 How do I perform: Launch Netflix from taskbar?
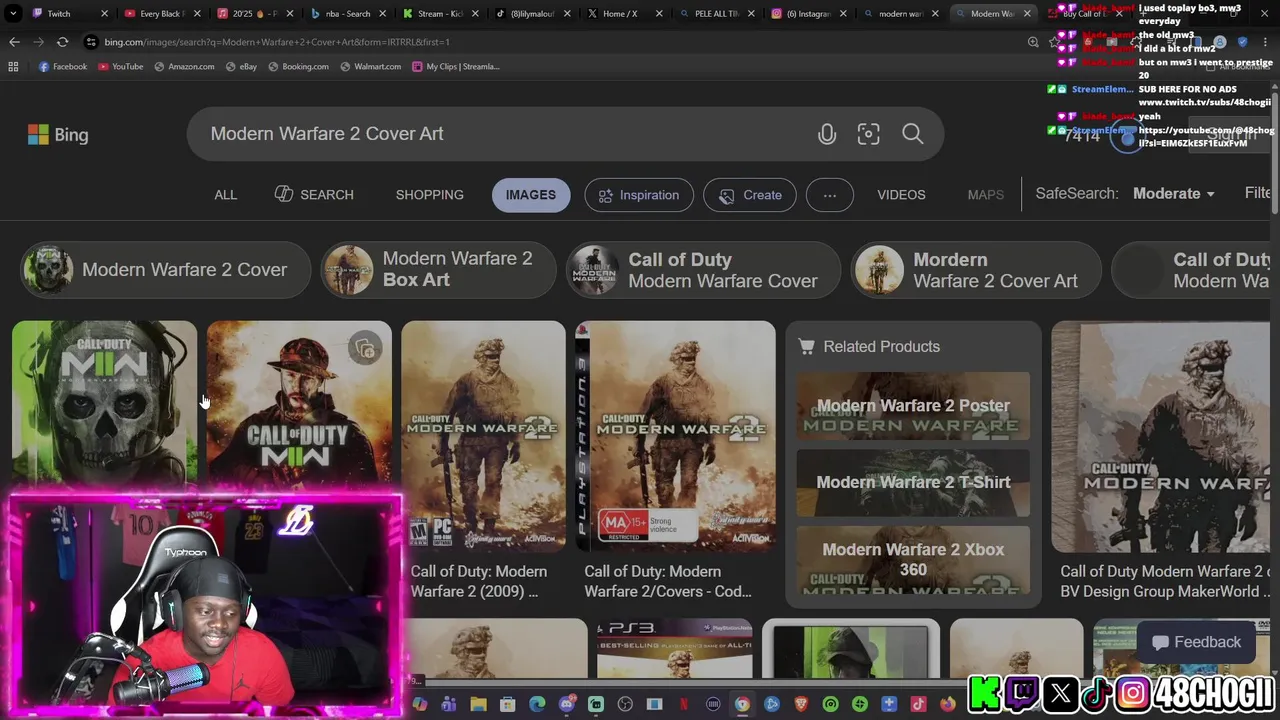pos(683,704)
